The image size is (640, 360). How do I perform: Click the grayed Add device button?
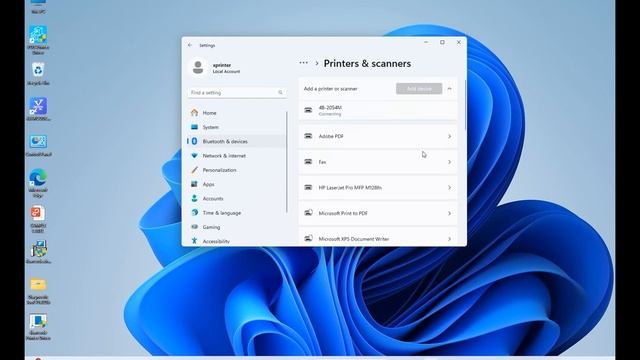419,89
